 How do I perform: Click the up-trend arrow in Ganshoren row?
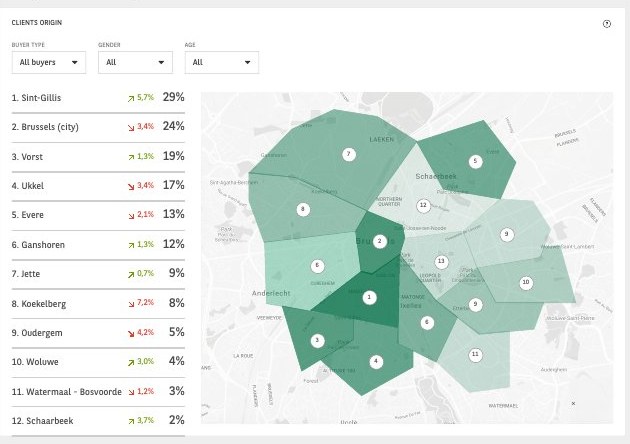(x=131, y=245)
